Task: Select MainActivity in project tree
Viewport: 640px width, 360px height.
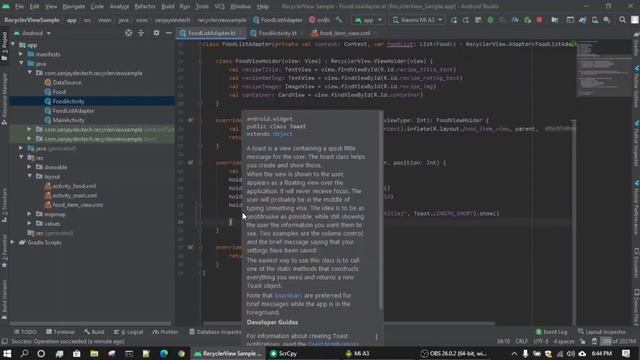Action: coord(68,120)
